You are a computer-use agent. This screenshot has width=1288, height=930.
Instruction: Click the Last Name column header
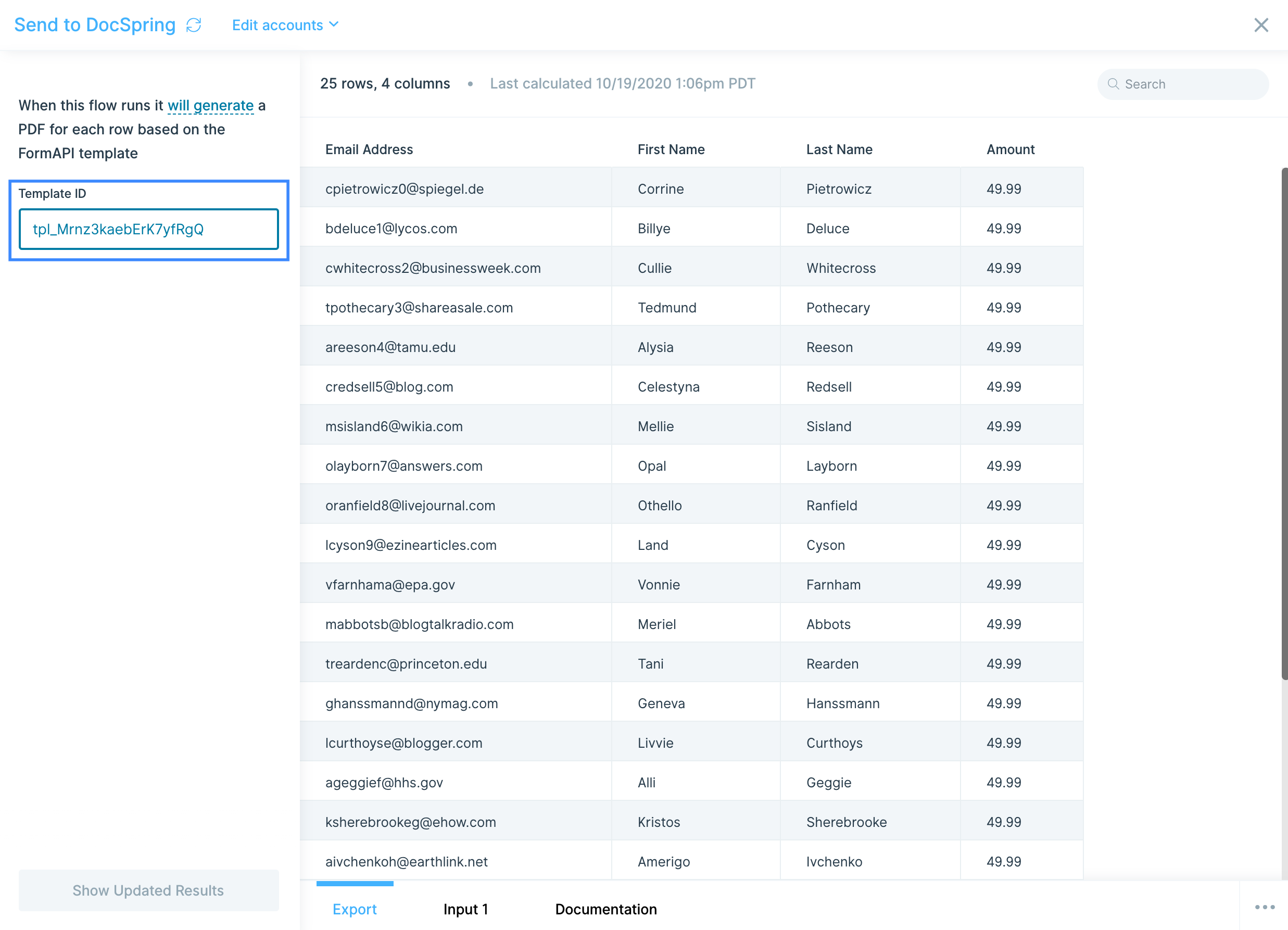pos(839,149)
